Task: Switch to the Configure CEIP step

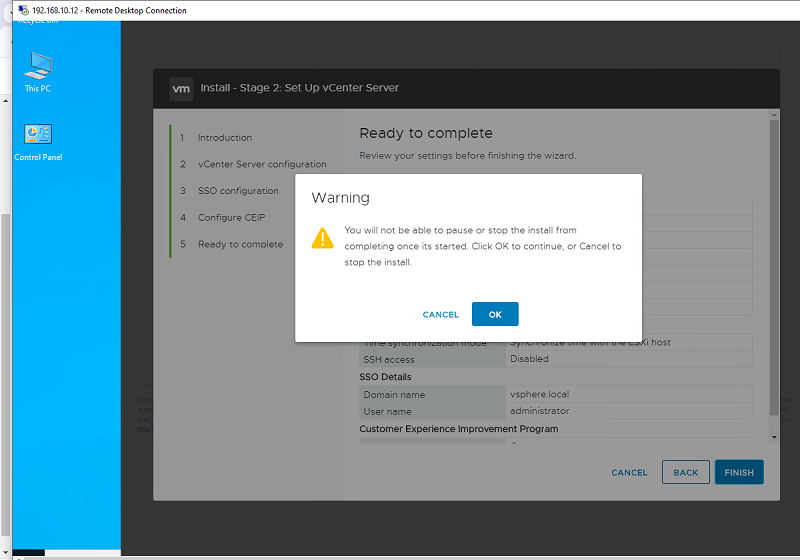Action: (233, 217)
